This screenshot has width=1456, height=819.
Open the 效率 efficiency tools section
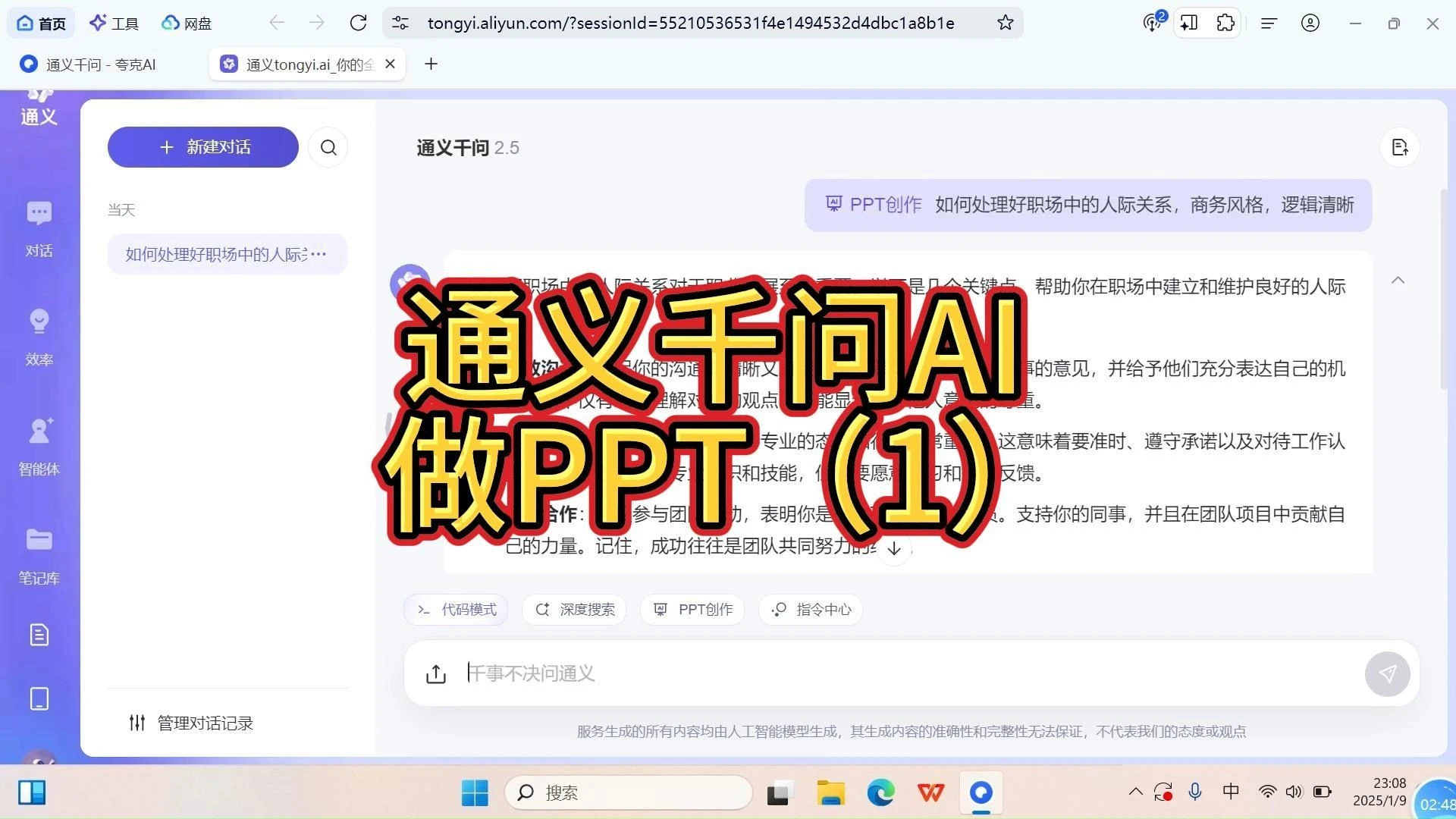39,338
